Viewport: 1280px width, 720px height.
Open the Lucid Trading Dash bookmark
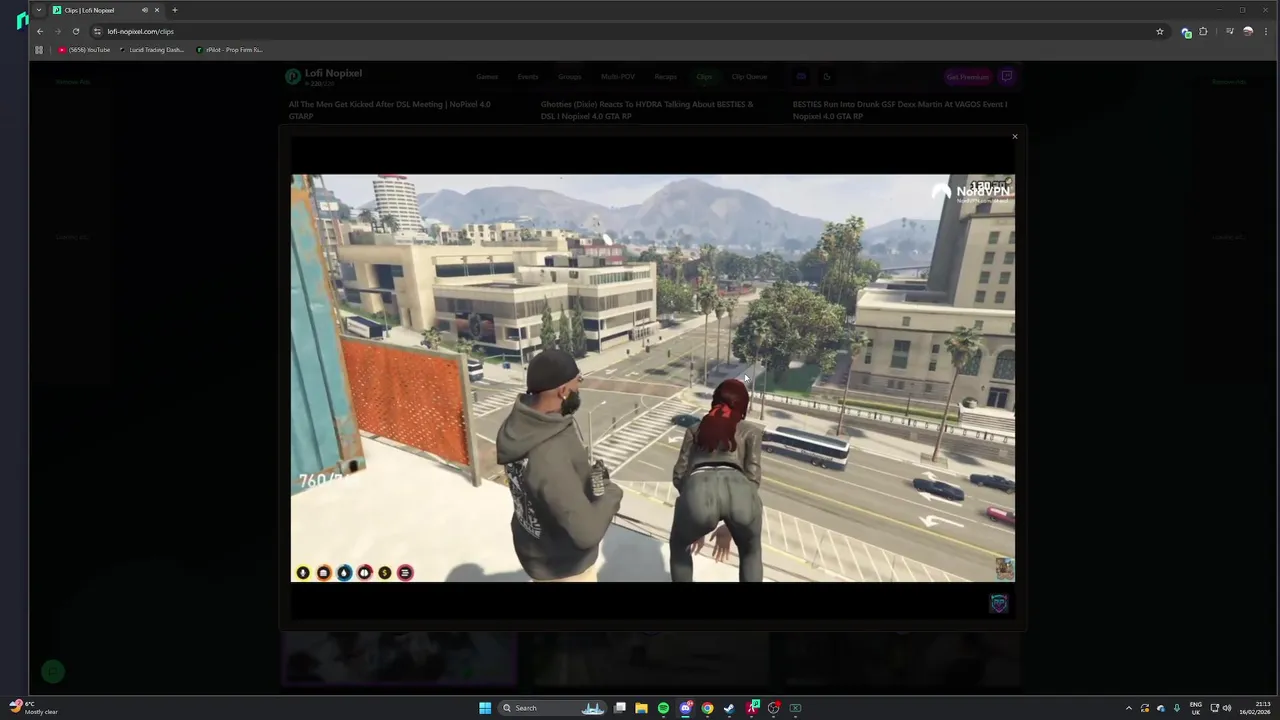(x=151, y=50)
